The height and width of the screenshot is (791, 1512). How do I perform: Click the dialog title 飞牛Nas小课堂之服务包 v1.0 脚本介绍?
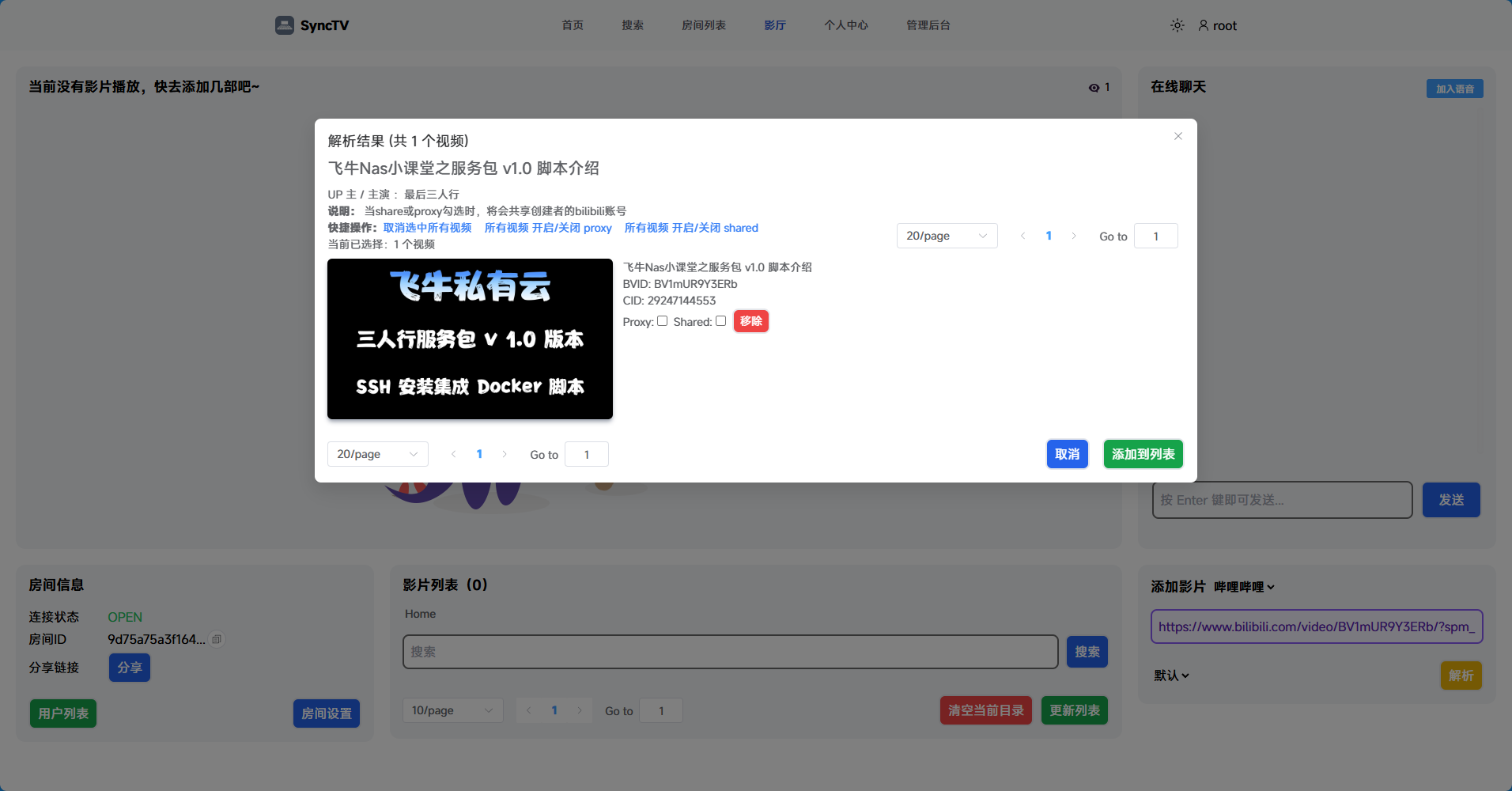pyautogui.click(x=463, y=168)
